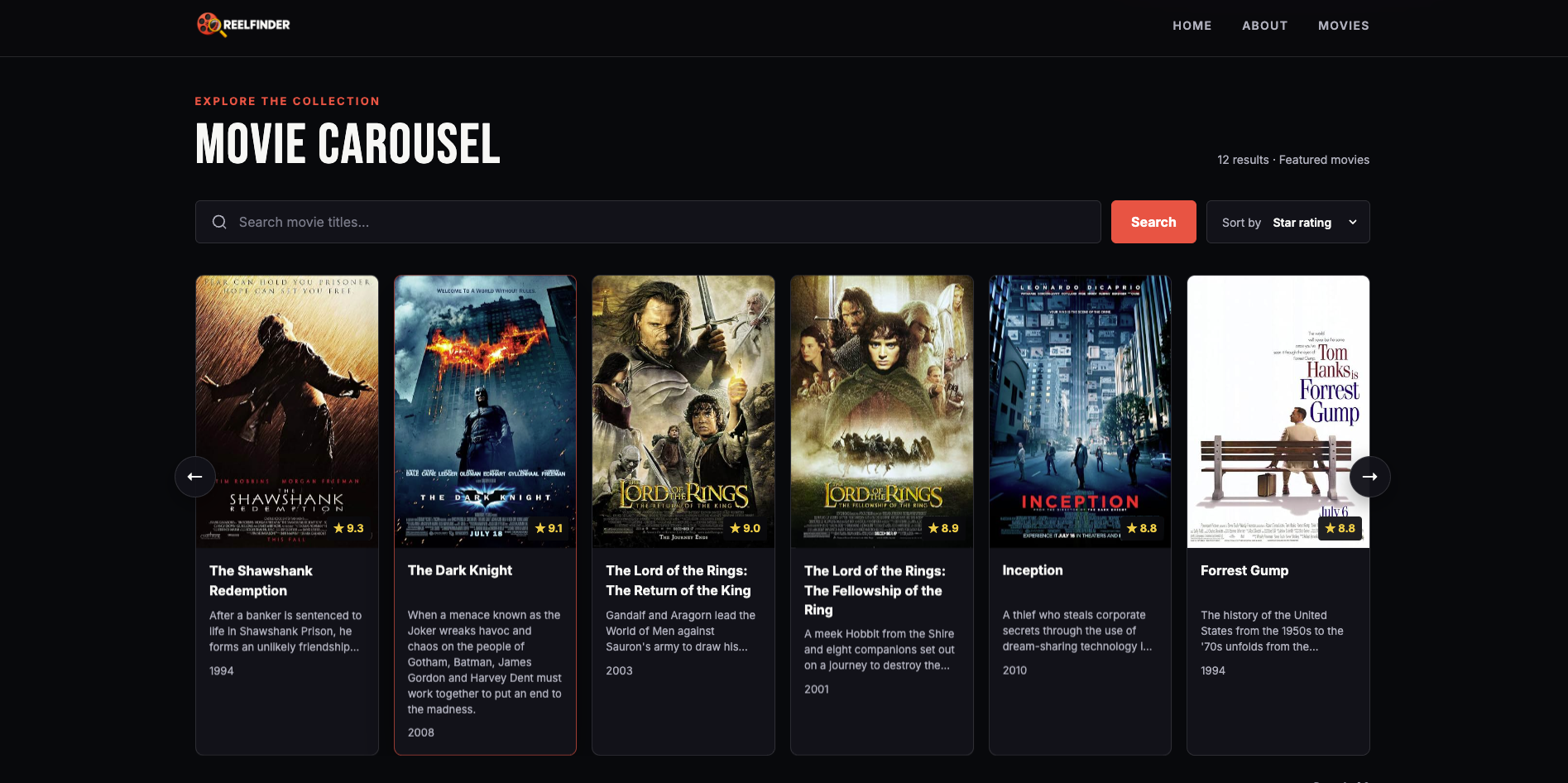Viewport: 1568px width, 783px height.
Task: Open the Movies nav item
Action: pos(1343,26)
